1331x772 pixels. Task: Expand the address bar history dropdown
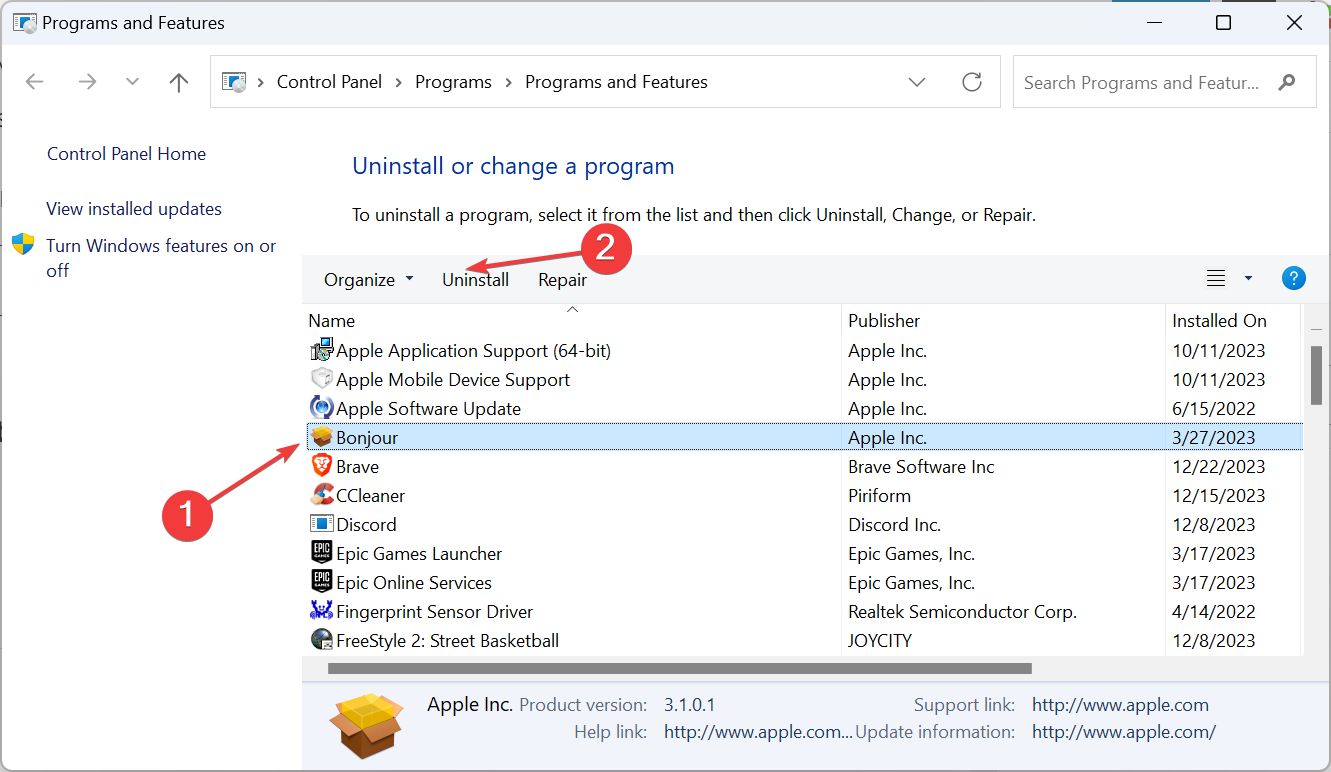coord(917,82)
